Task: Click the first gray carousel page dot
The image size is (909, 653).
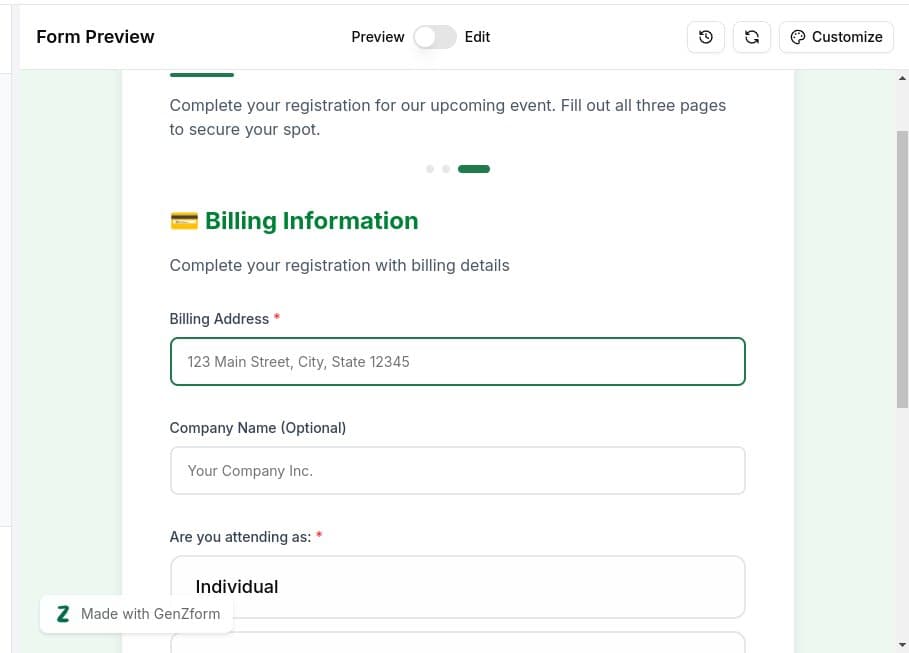Action: 430,169
